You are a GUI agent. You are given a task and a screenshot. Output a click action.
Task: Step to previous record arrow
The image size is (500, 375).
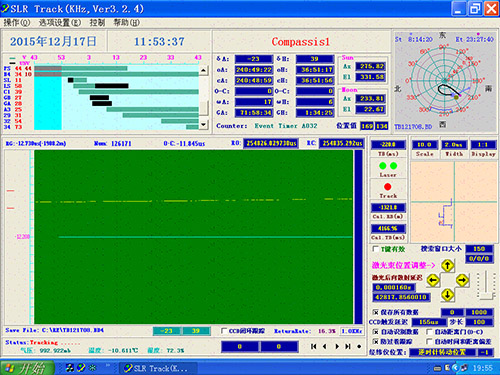pos(325,347)
